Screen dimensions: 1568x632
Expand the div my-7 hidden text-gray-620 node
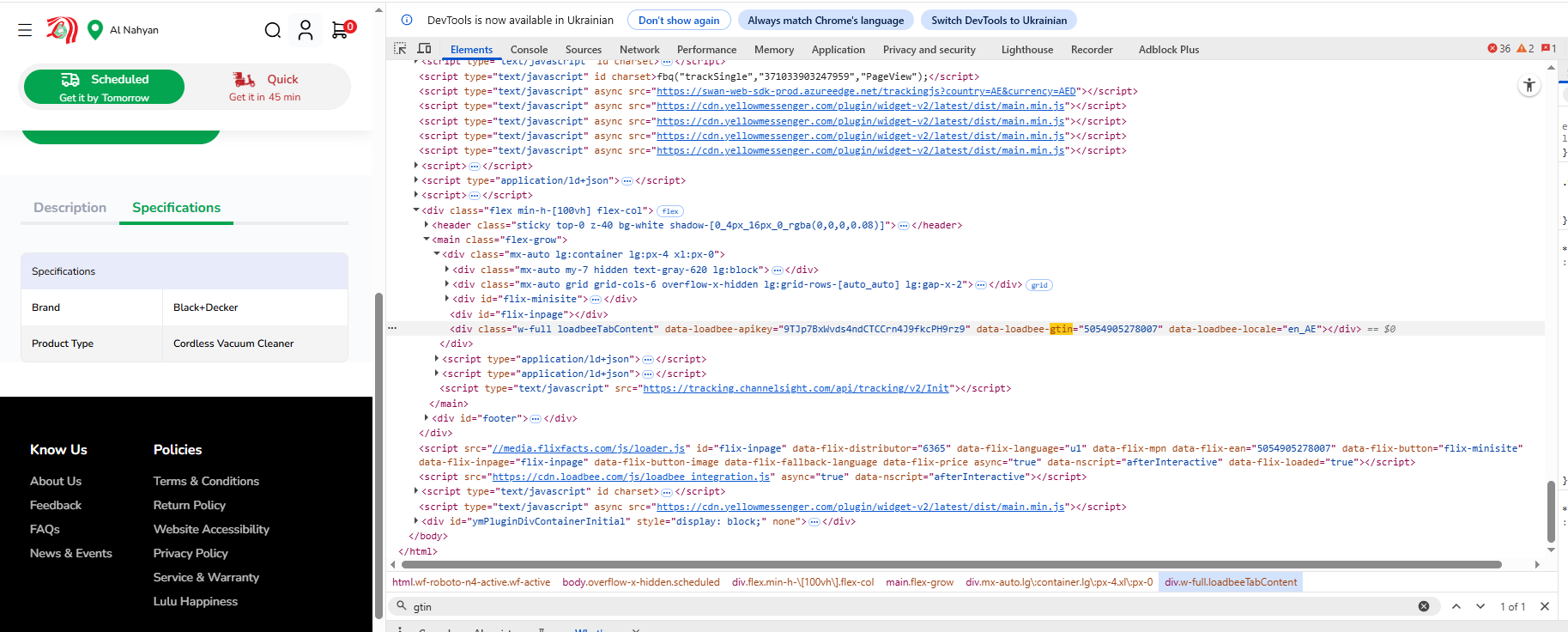pyautogui.click(x=447, y=270)
